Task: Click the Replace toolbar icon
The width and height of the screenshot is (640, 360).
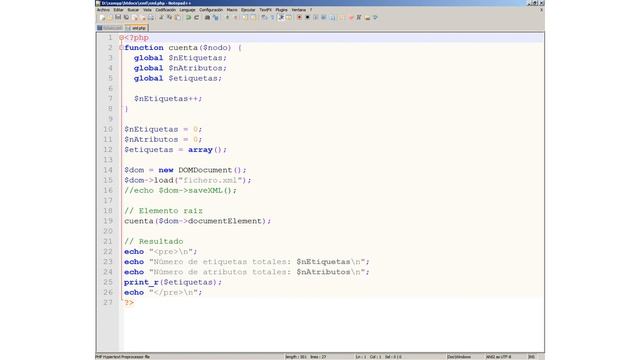Action: click(x=216, y=18)
